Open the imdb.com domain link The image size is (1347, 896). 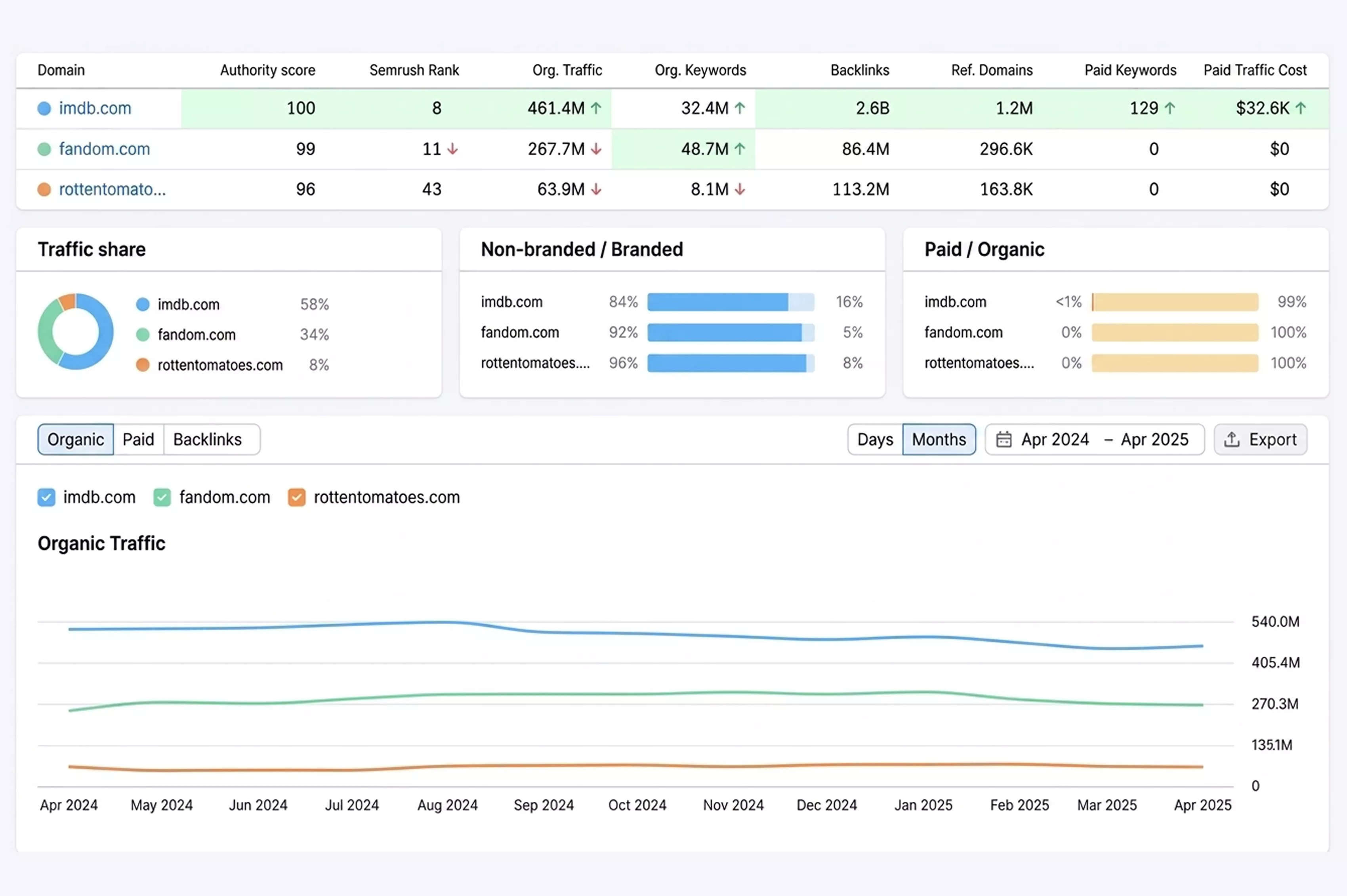tap(95, 108)
